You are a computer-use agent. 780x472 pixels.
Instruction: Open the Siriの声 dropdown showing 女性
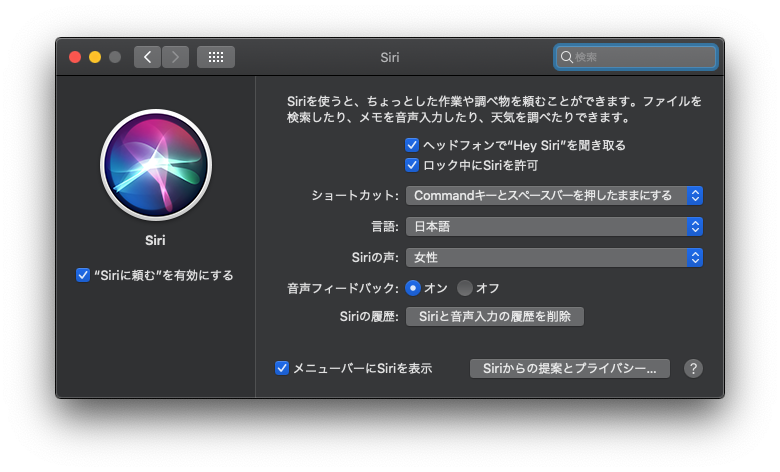554,258
